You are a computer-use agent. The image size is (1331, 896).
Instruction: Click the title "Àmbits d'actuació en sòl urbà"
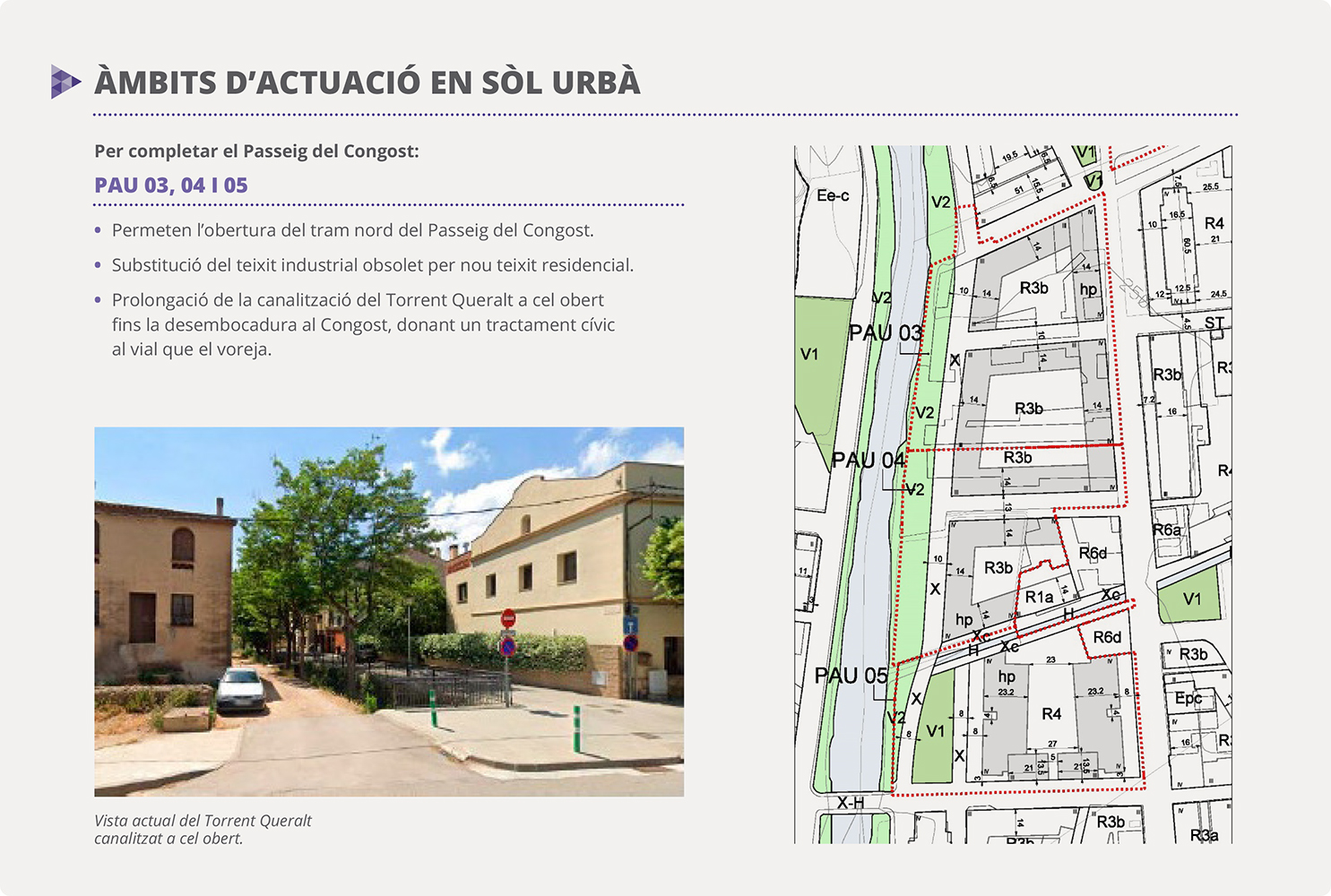(x=367, y=82)
